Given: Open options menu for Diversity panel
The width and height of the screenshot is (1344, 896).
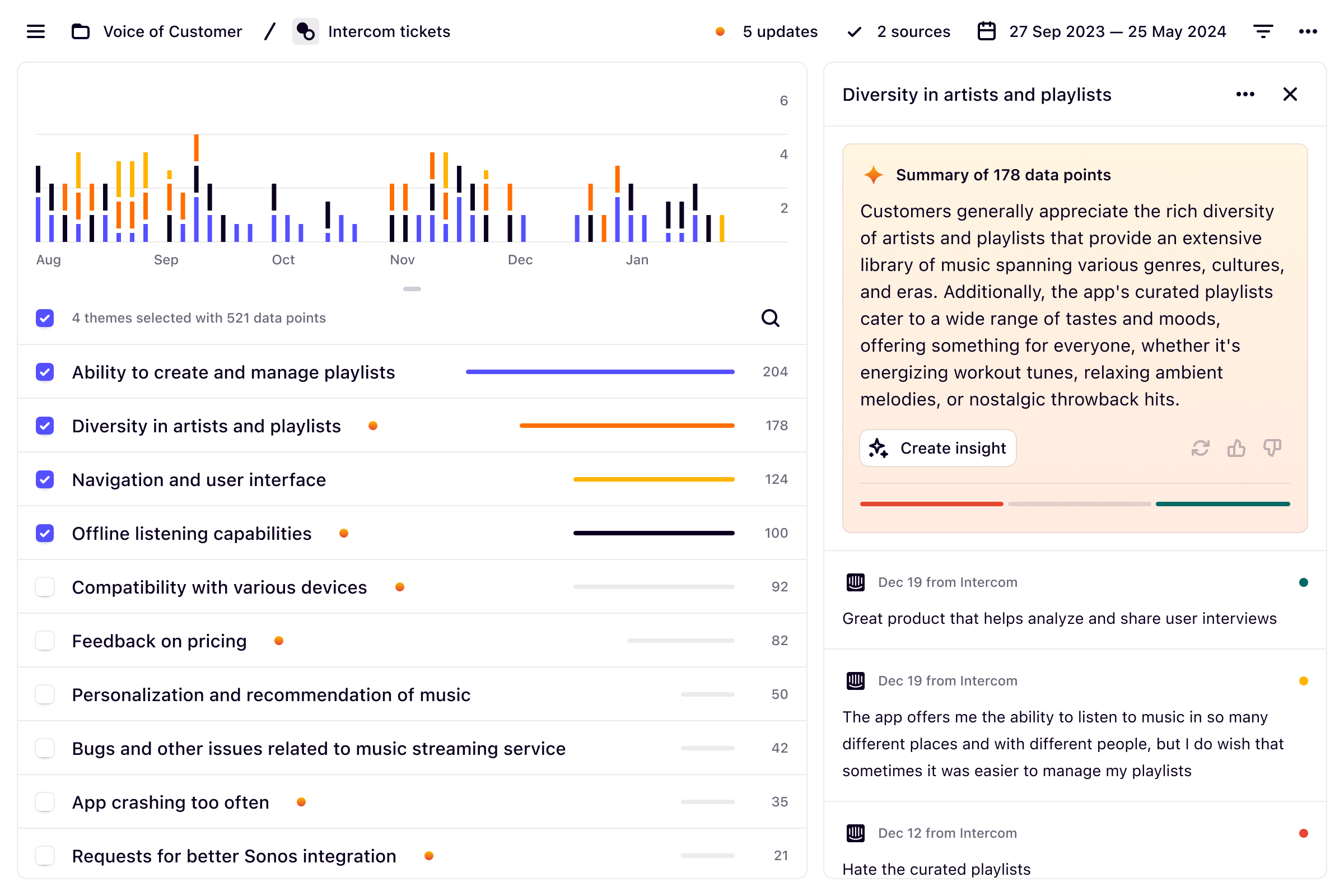Looking at the screenshot, I should tap(1245, 94).
